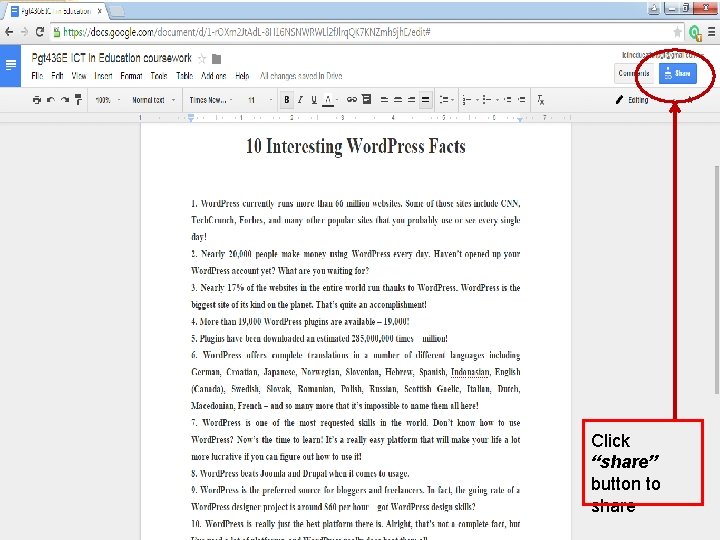
Task: Open the Format menu
Action: [131, 76]
